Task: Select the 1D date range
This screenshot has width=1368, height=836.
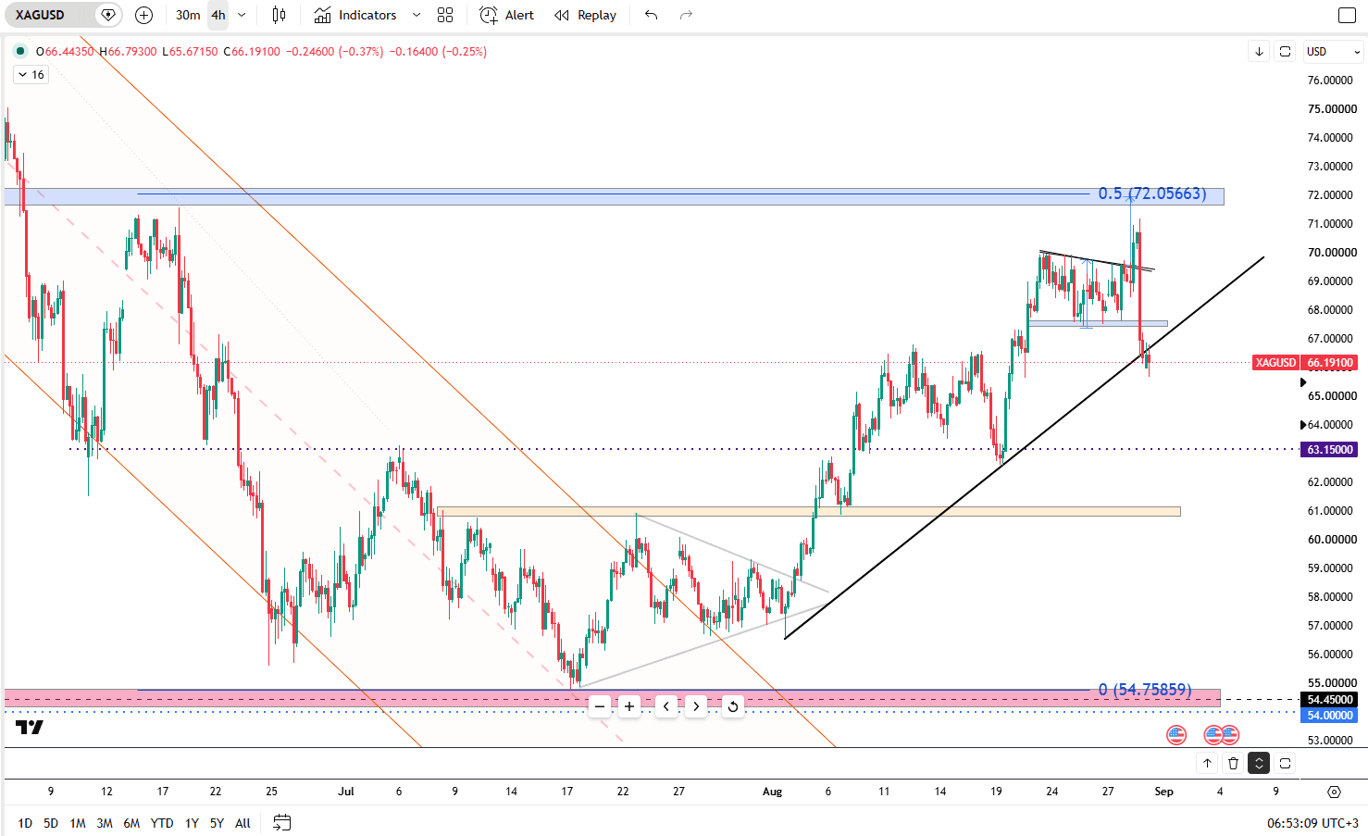Action: (x=25, y=823)
